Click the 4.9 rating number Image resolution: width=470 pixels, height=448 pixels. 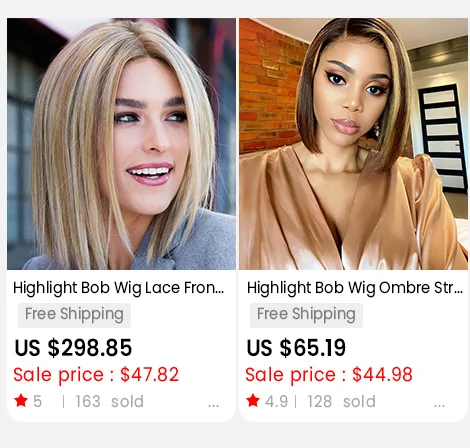[276, 401]
